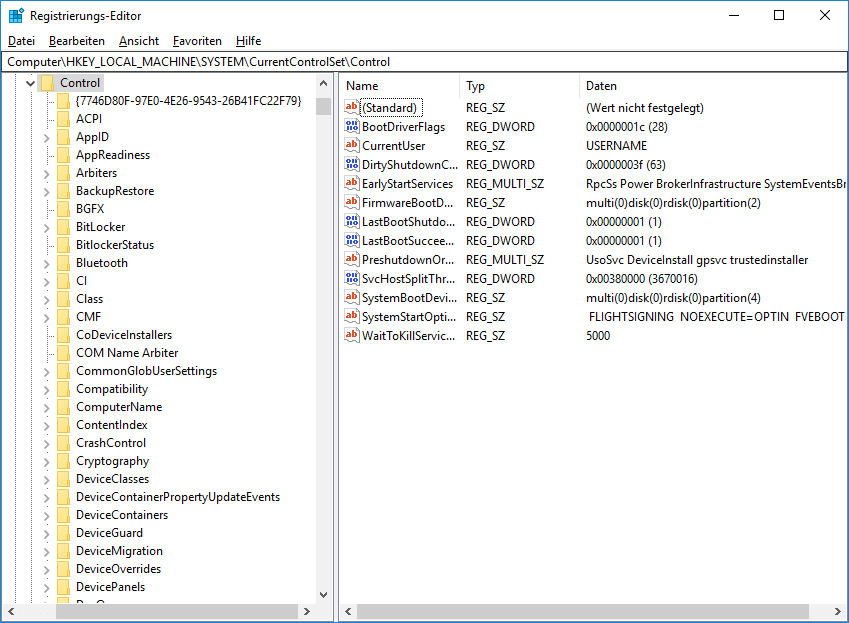Click the SystemBootDevi... string icon
The image size is (849, 623).
[x=352, y=297]
